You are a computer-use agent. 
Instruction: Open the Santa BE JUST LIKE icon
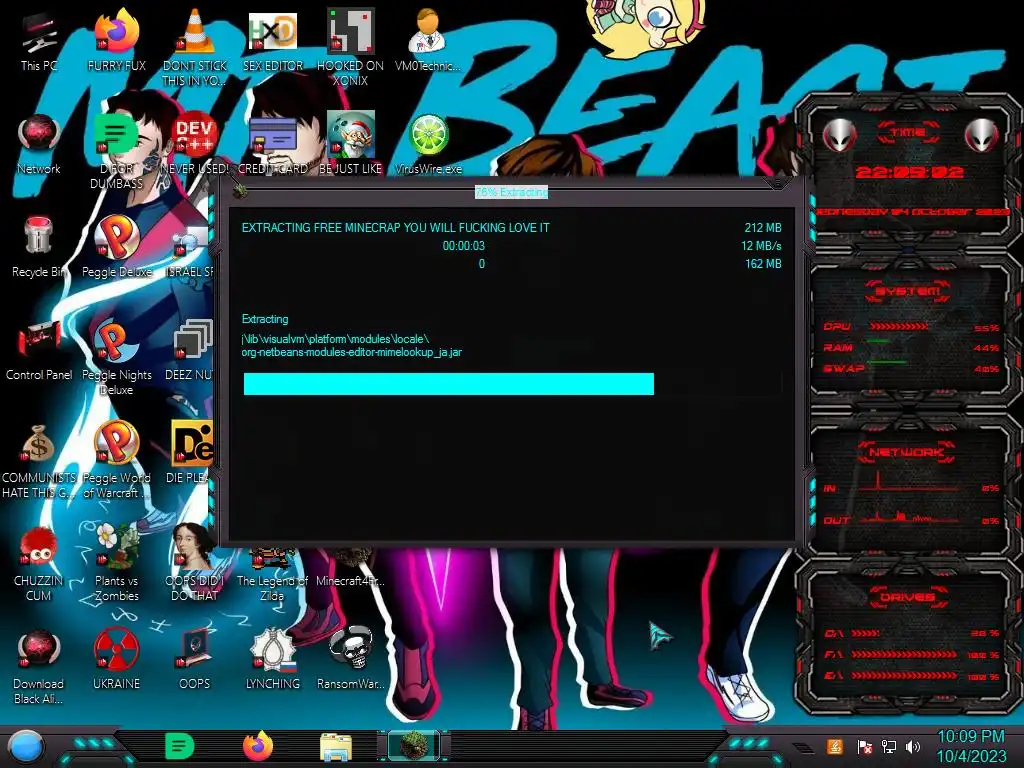[x=350, y=134]
